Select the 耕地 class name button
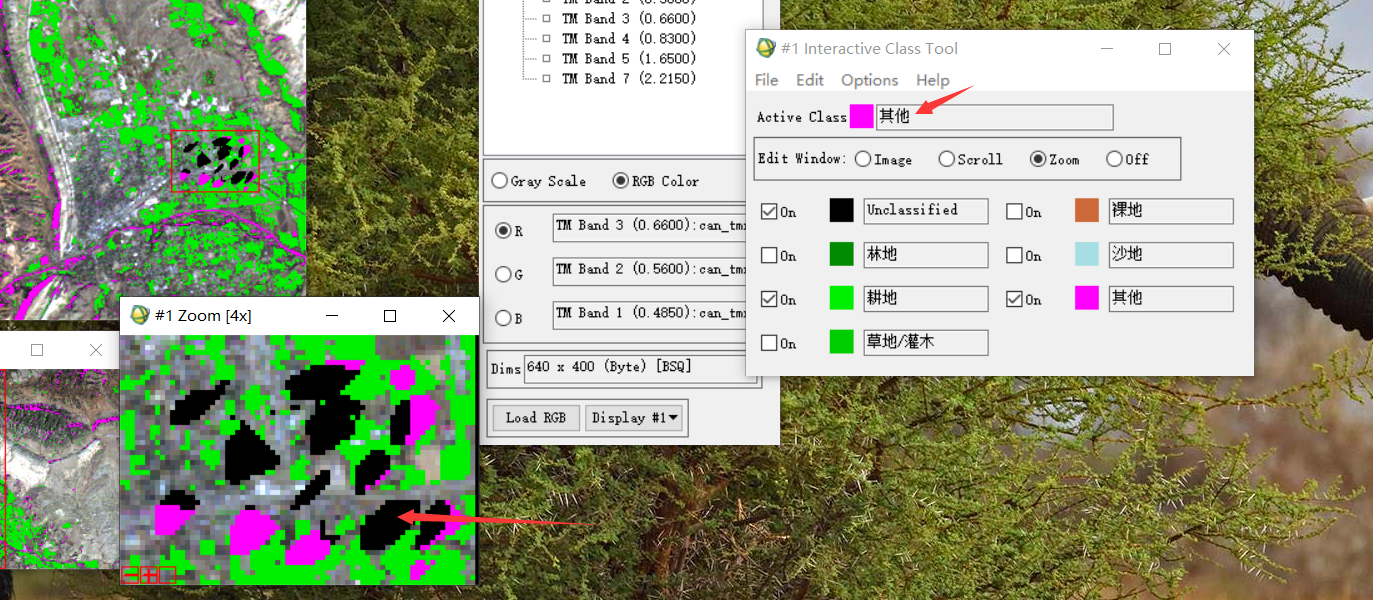This screenshot has height=600, width=1373. pyautogui.click(x=926, y=299)
